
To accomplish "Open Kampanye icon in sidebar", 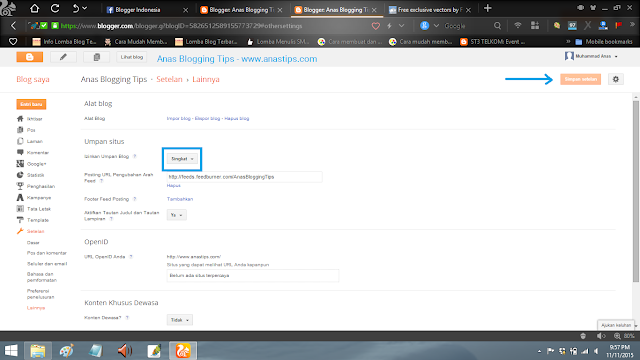I will (x=20, y=198).
